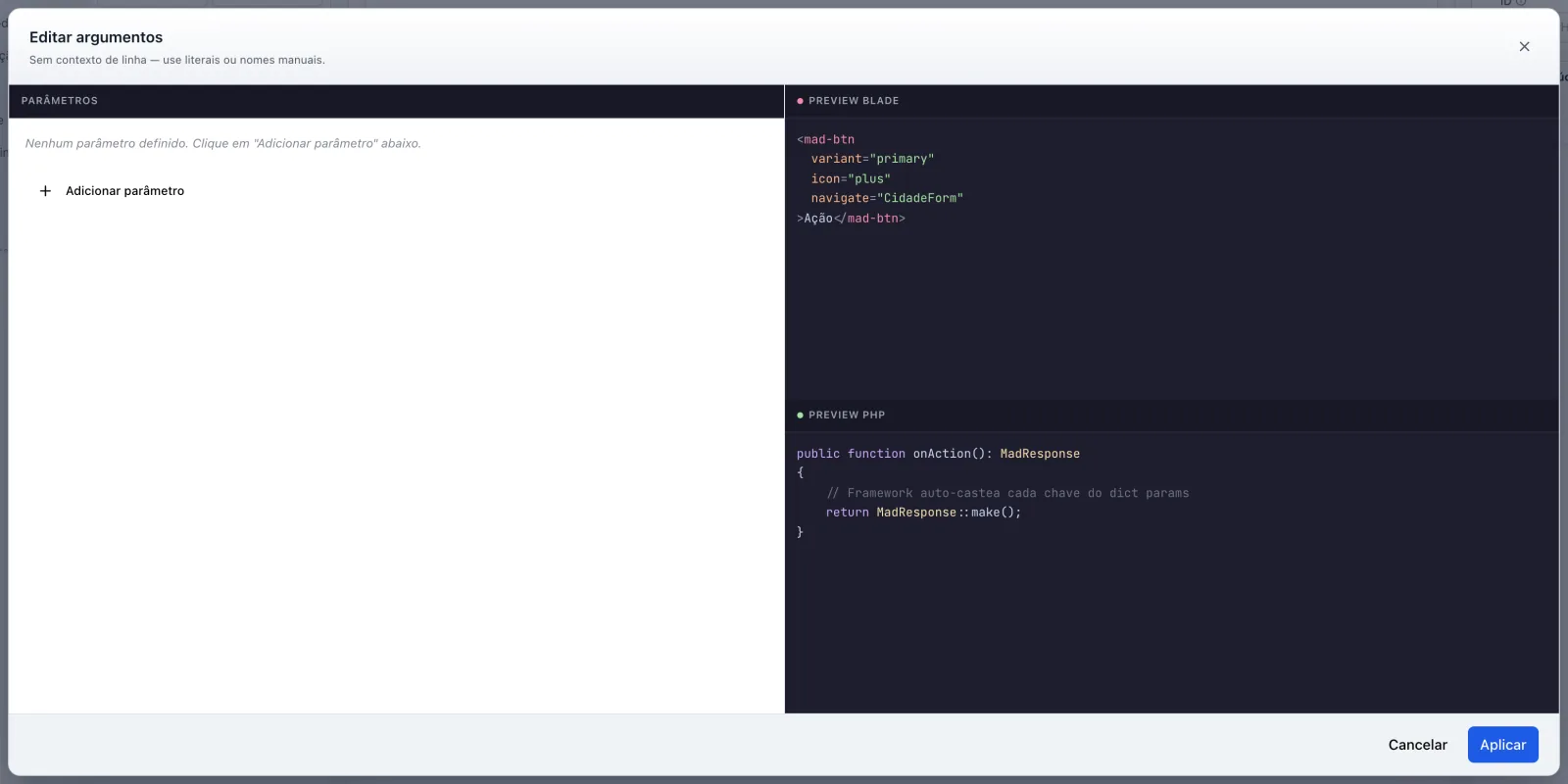1568x784 pixels.
Task: Click the Editar argumentos title
Action: [96, 37]
